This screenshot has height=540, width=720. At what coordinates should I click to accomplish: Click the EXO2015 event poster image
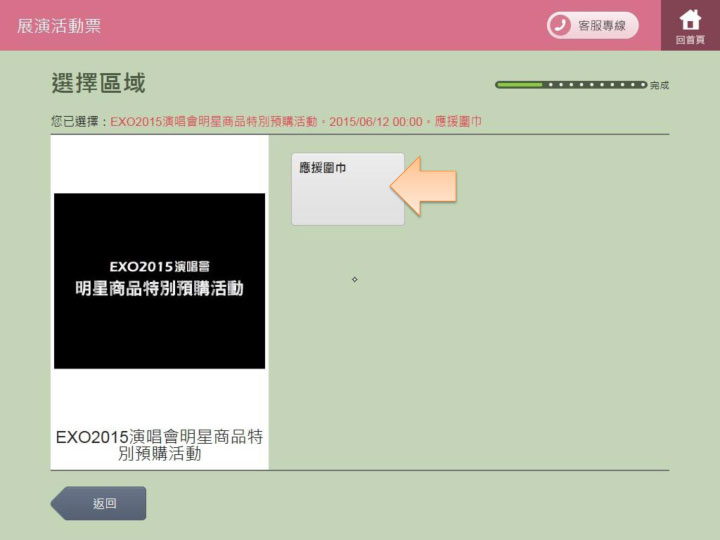(159, 281)
